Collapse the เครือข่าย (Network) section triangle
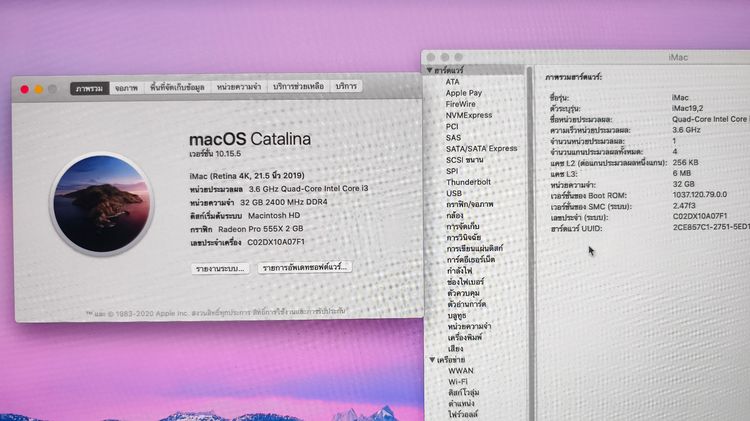 (432, 359)
